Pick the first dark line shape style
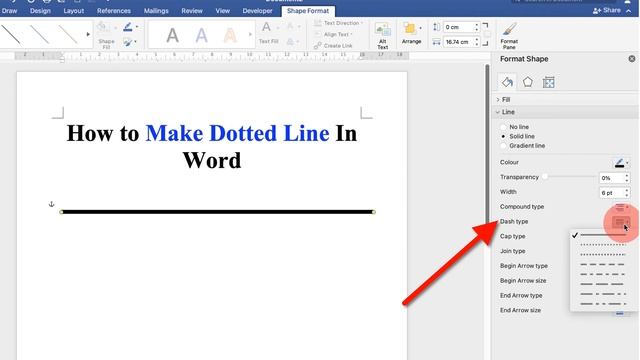 (x=11, y=34)
